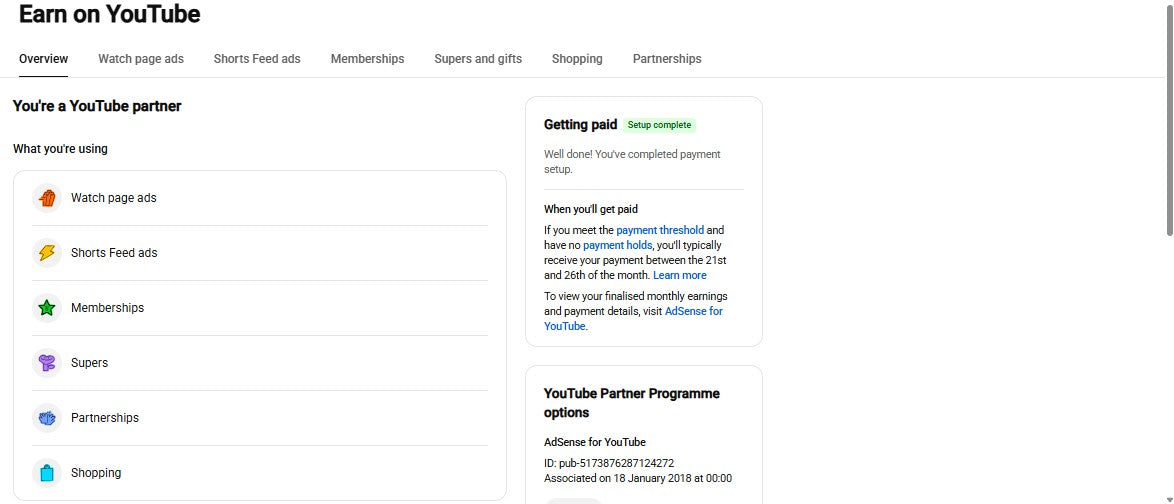Select Shopping list row text
The image size is (1174, 504).
(x=96, y=473)
